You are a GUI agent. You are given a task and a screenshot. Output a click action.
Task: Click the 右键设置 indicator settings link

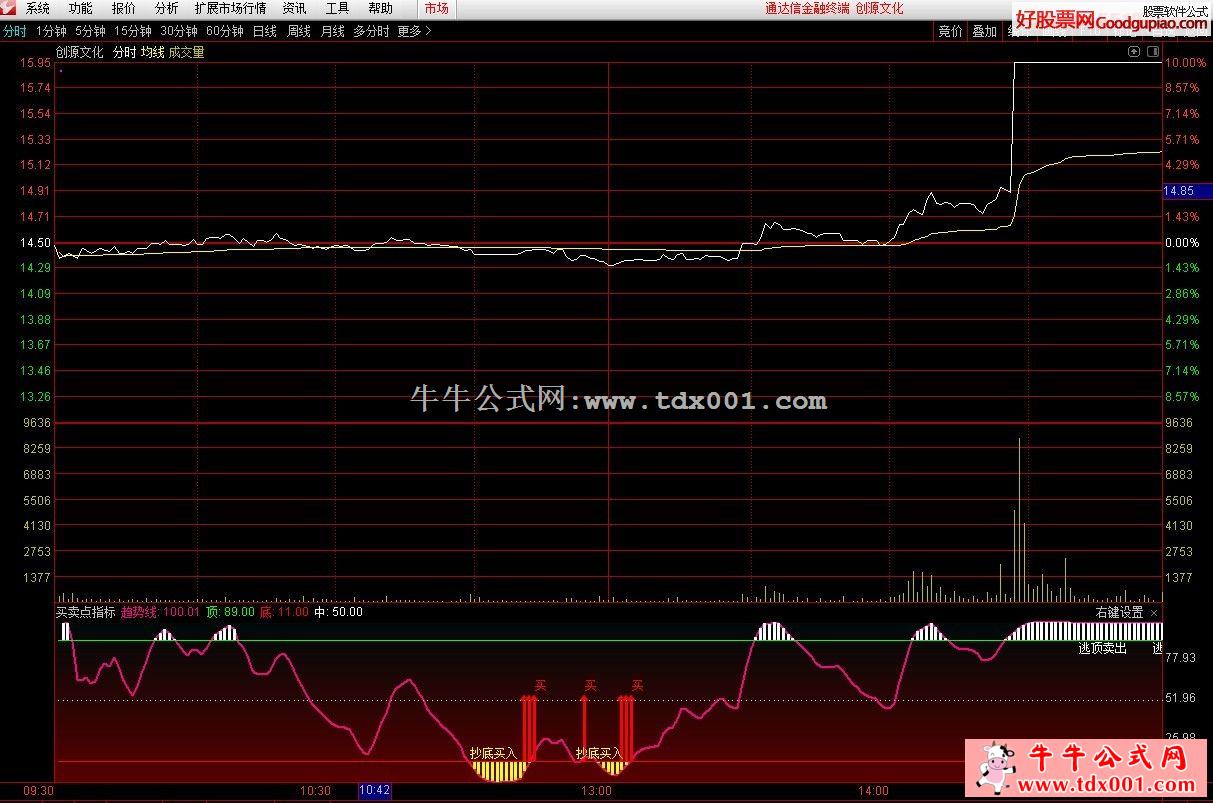pyautogui.click(x=1119, y=613)
